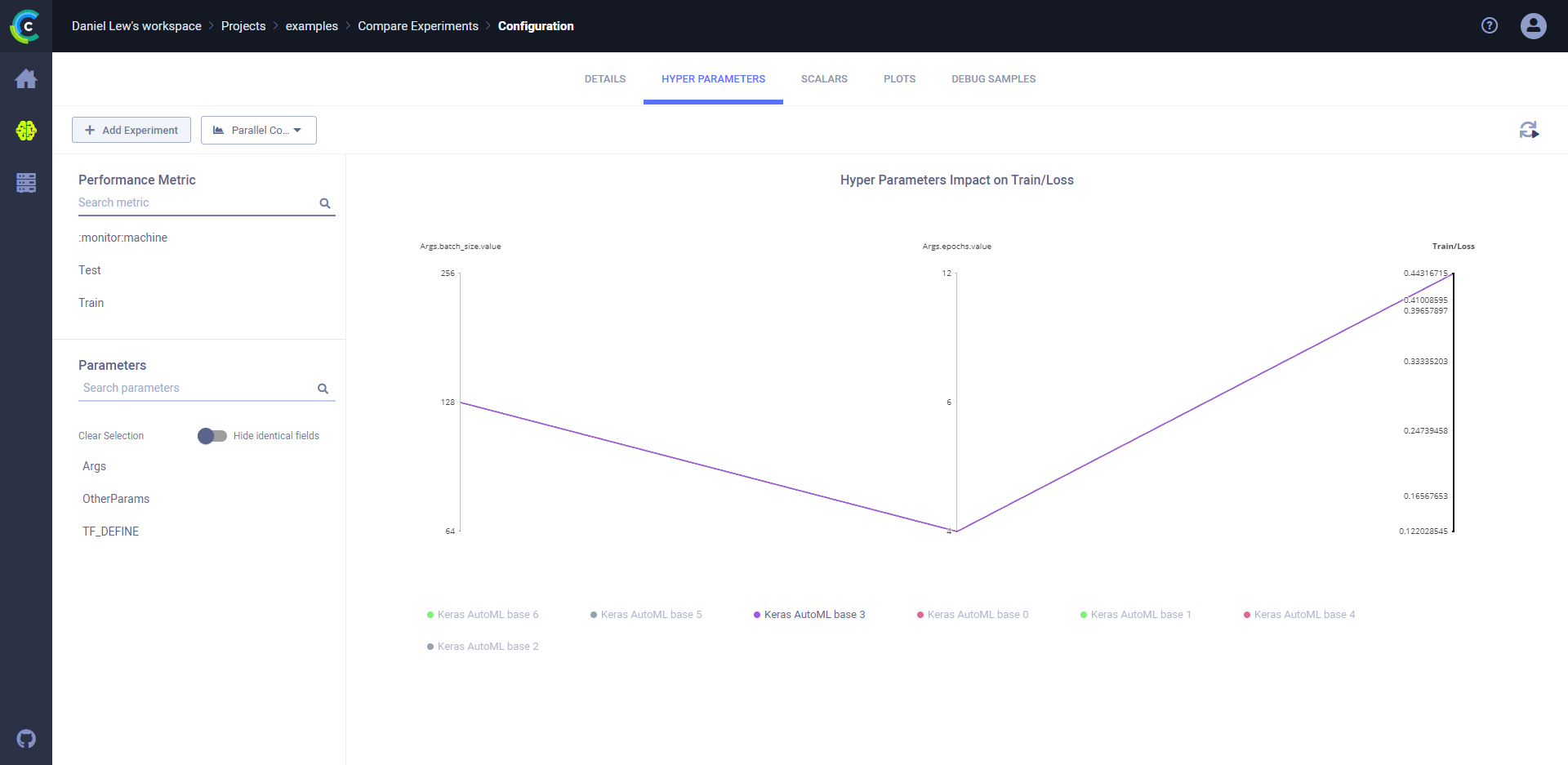Open the help question mark icon
The height and width of the screenshot is (765, 1568).
1490,26
